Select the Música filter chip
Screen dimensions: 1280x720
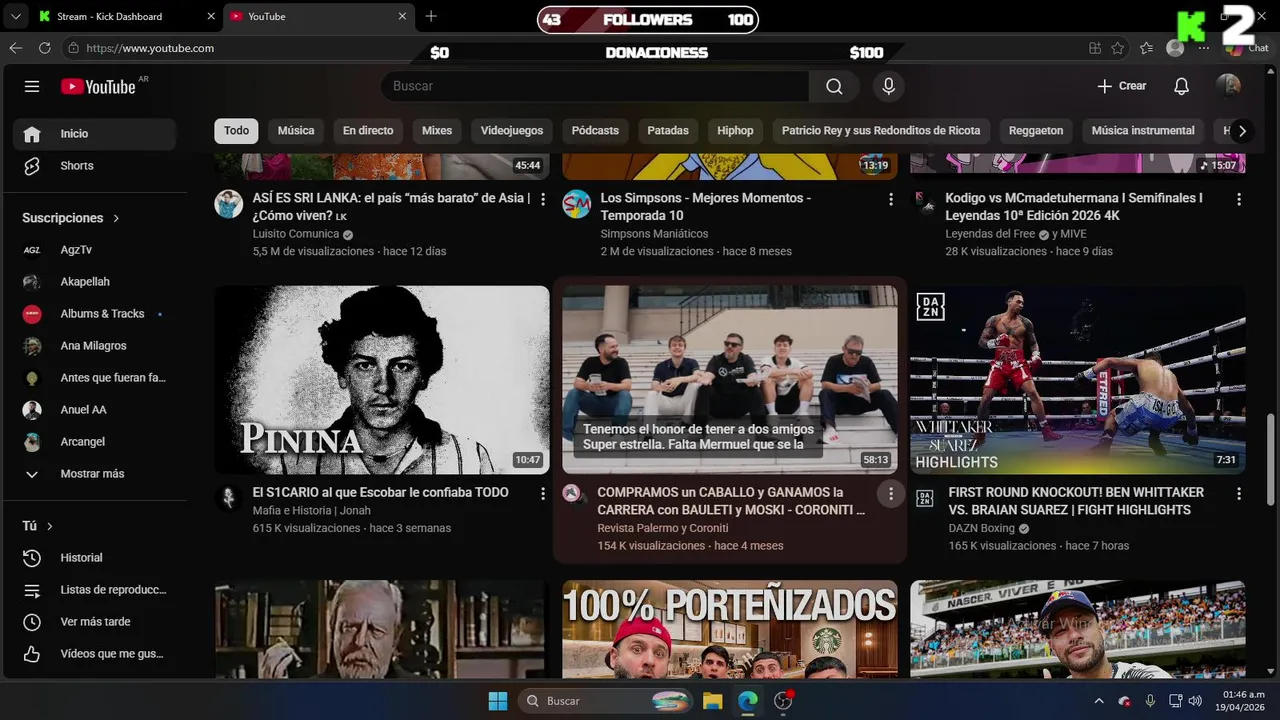click(x=296, y=131)
